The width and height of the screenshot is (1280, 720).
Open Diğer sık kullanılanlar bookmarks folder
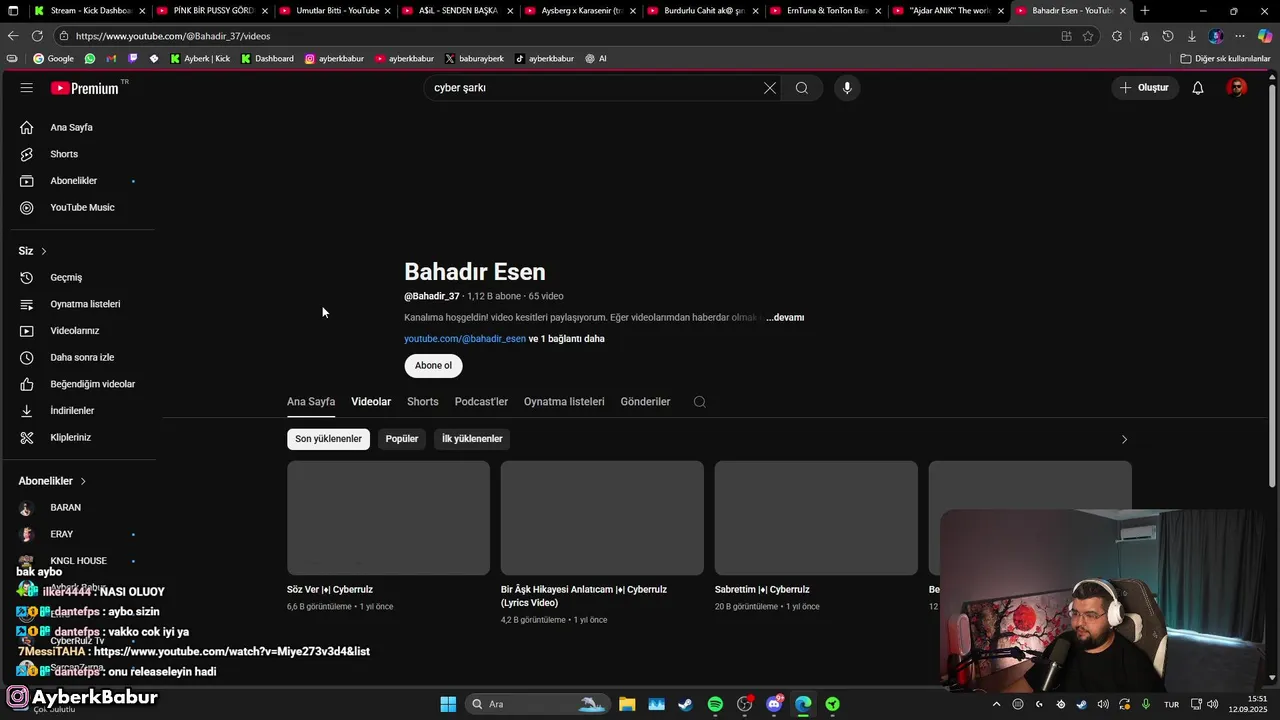pyautogui.click(x=1225, y=58)
